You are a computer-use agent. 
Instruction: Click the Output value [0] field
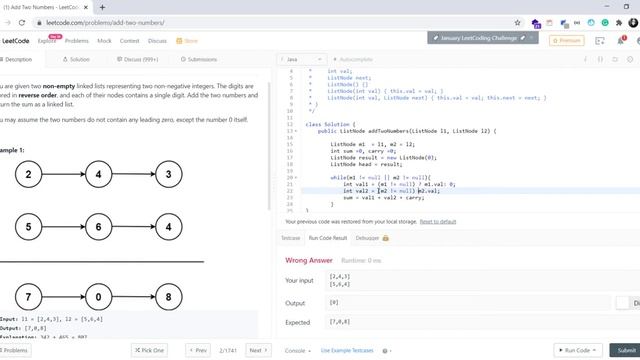click(468, 303)
